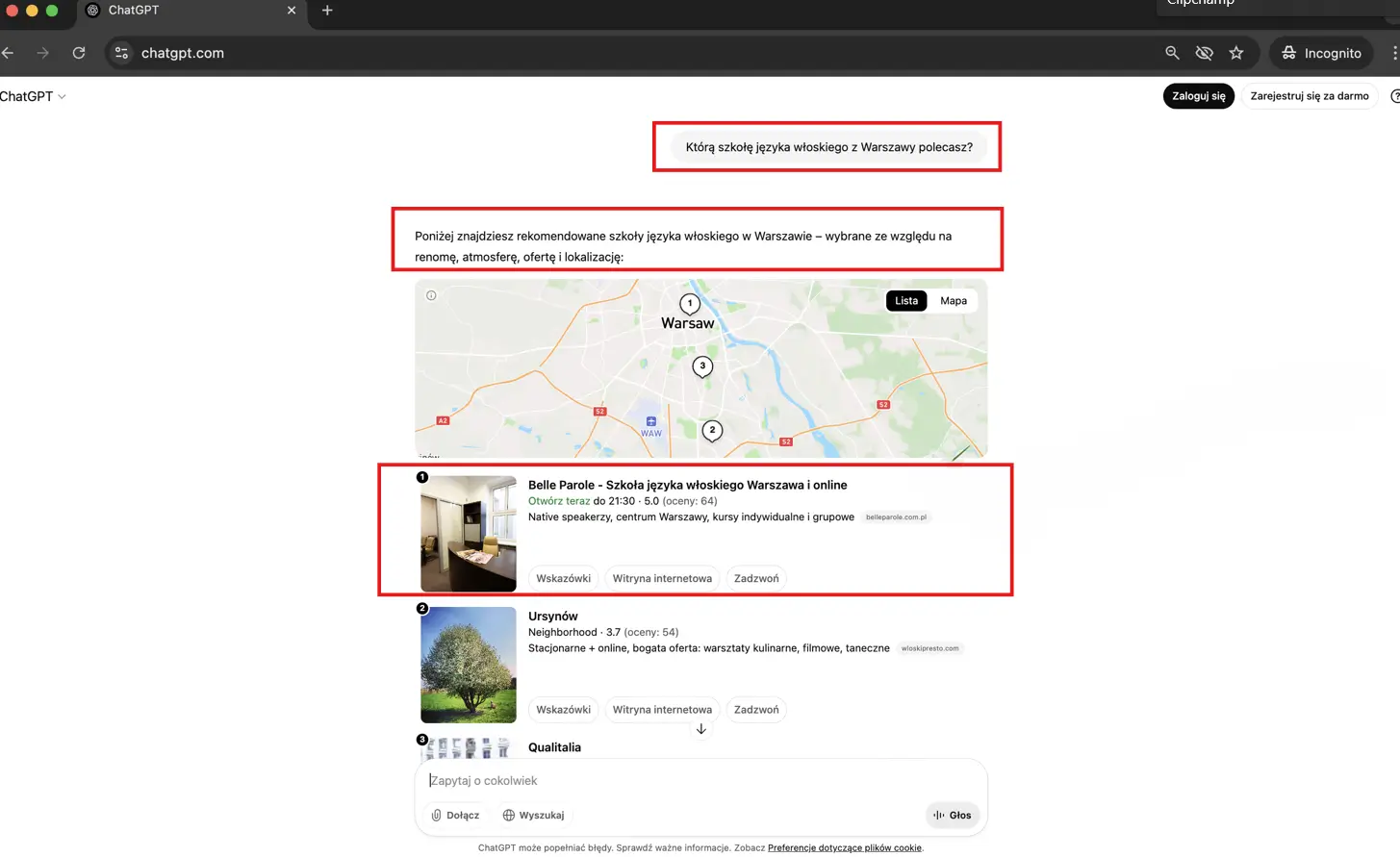Open a new browser tab with plus icon
Image resolution: width=1400 pixels, height=857 pixels.
coord(327,11)
